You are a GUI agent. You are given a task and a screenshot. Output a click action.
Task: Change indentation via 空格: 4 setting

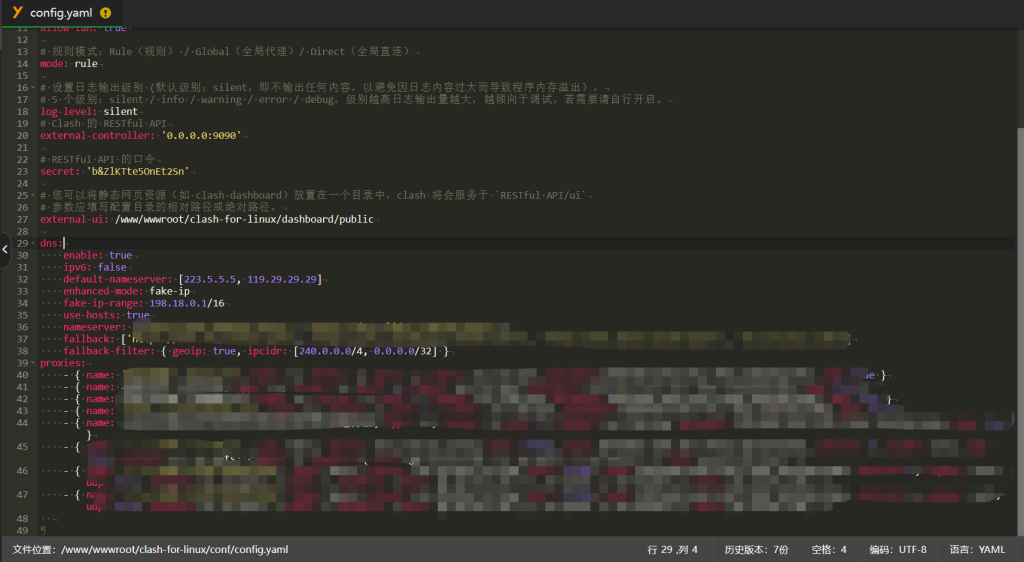(829, 550)
